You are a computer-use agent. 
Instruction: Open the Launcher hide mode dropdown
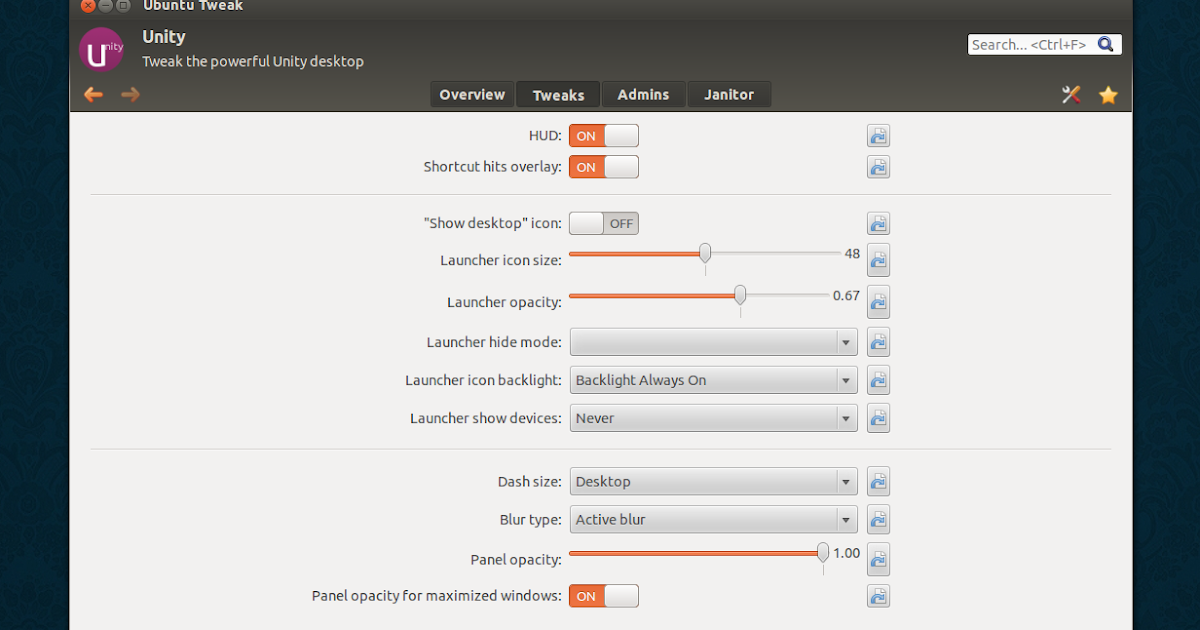[713, 341]
